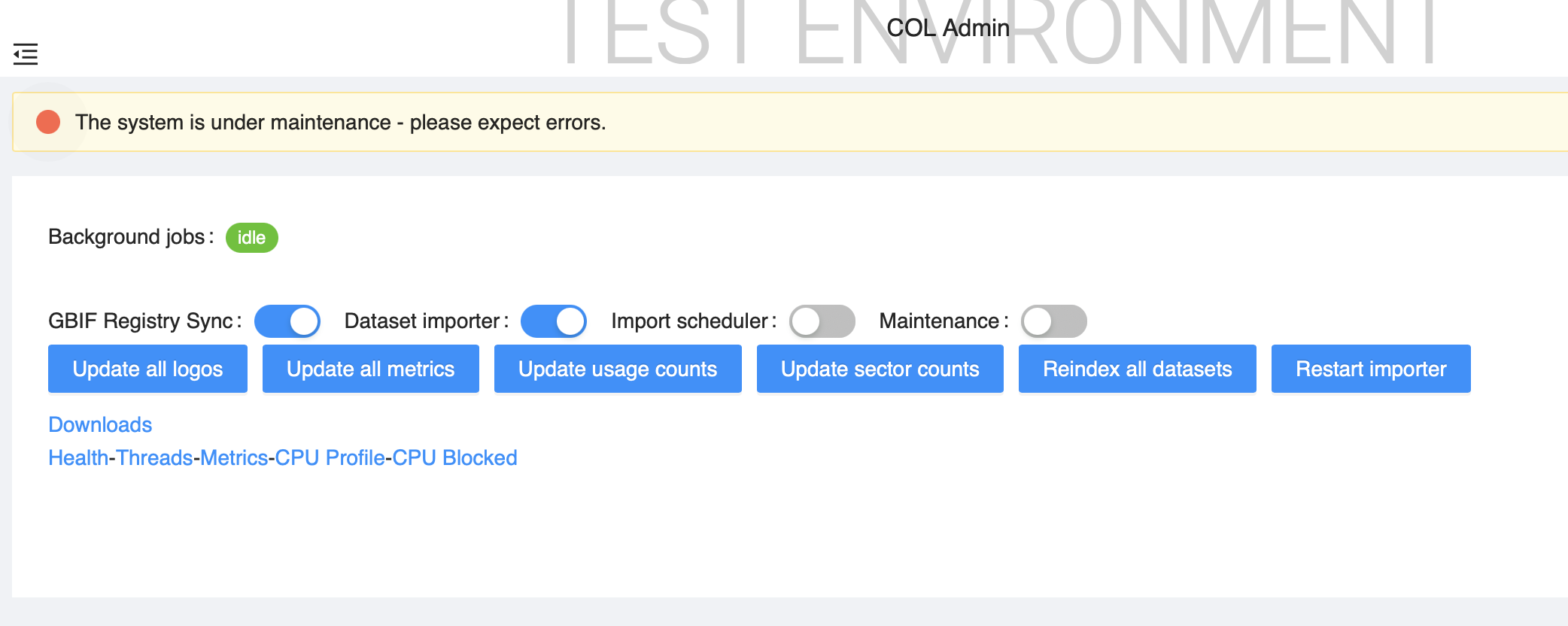Click the idle background jobs tag
This screenshot has width=1568, height=626.
tap(252, 238)
